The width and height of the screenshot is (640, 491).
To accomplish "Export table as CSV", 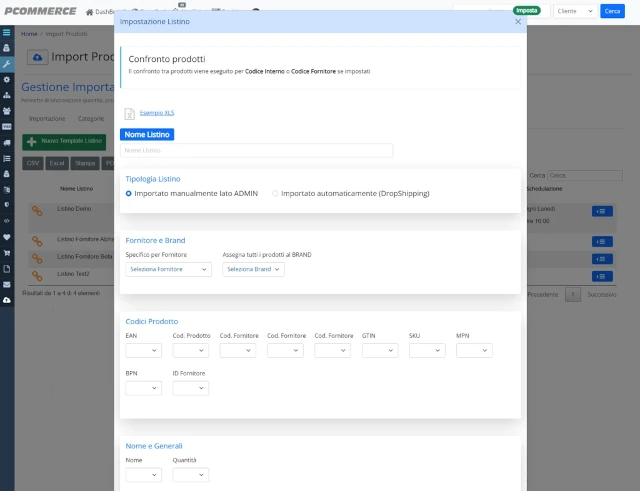I will tap(33, 163).
